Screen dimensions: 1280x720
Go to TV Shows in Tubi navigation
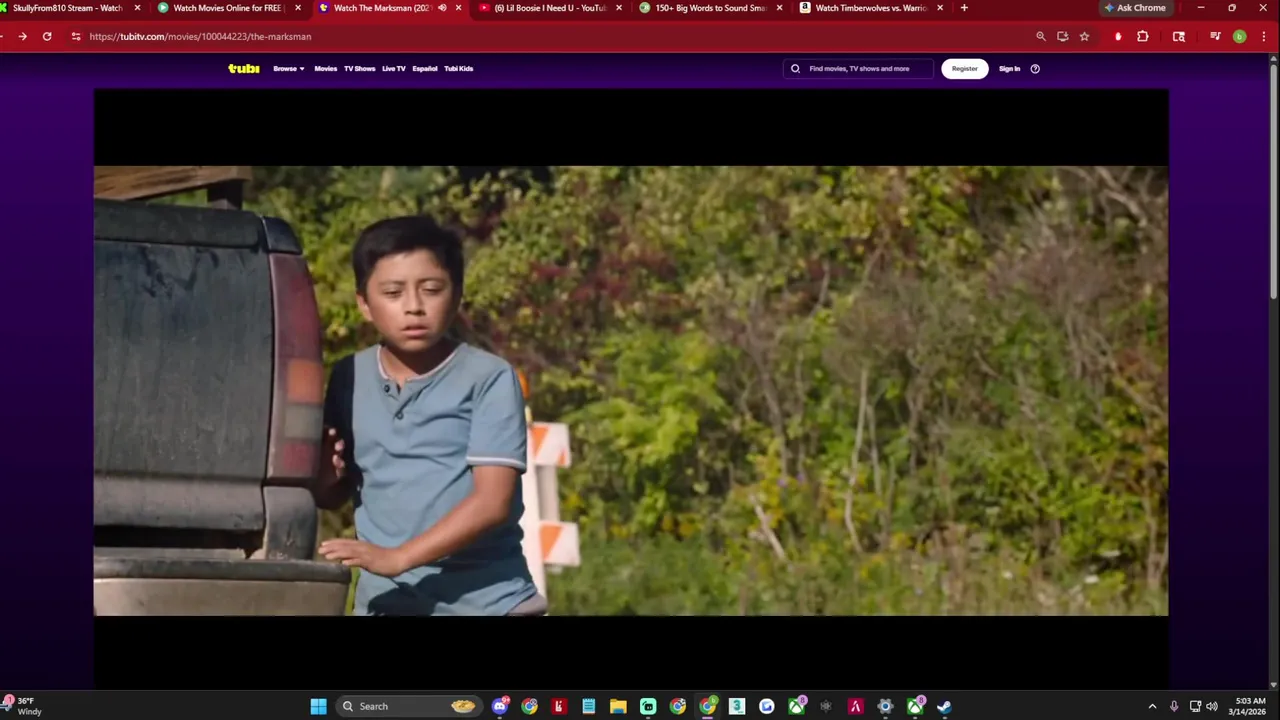coord(360,69)
